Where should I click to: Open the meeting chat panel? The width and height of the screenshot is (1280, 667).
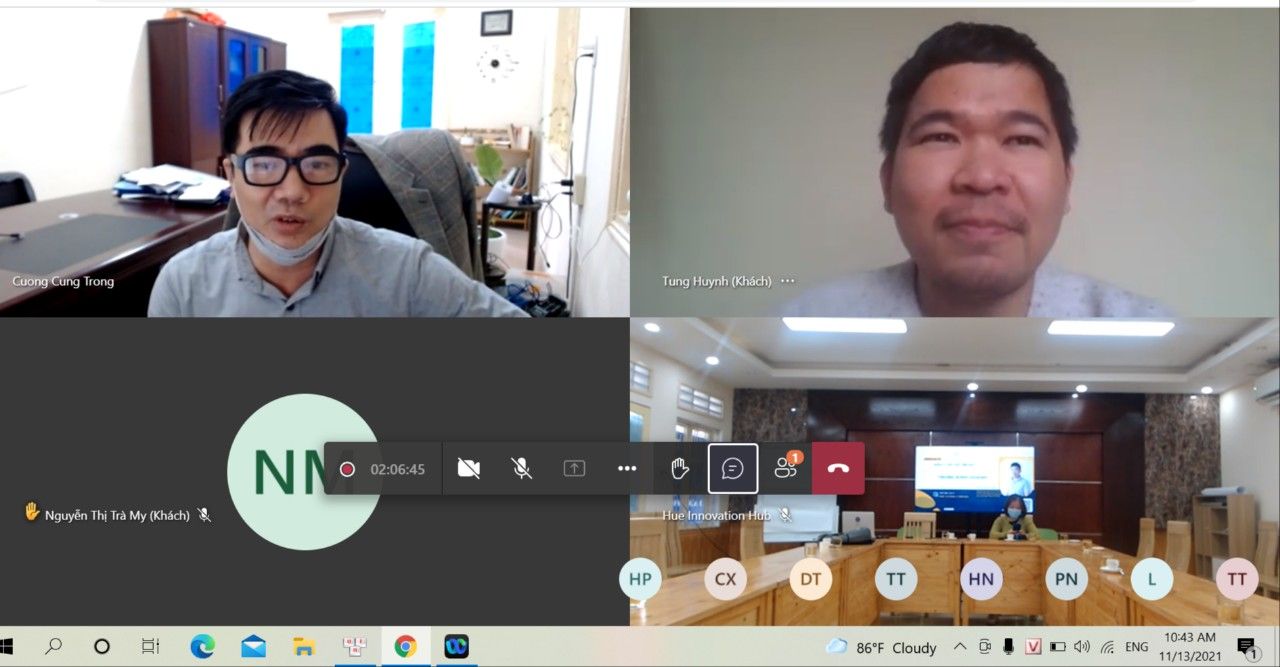pos(733,469)
